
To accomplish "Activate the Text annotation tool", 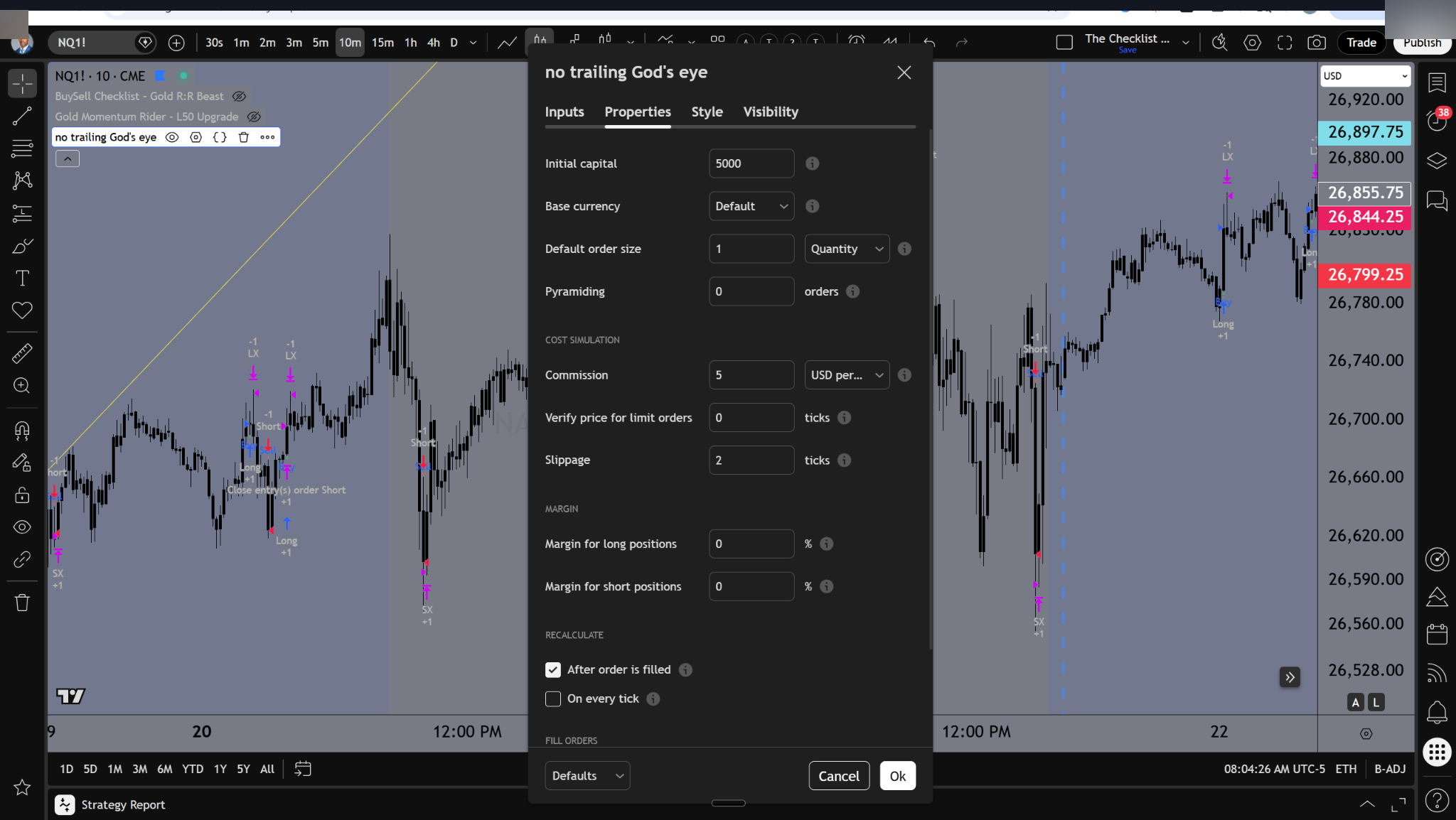I will pyautogui.click(x=22, y=277).
